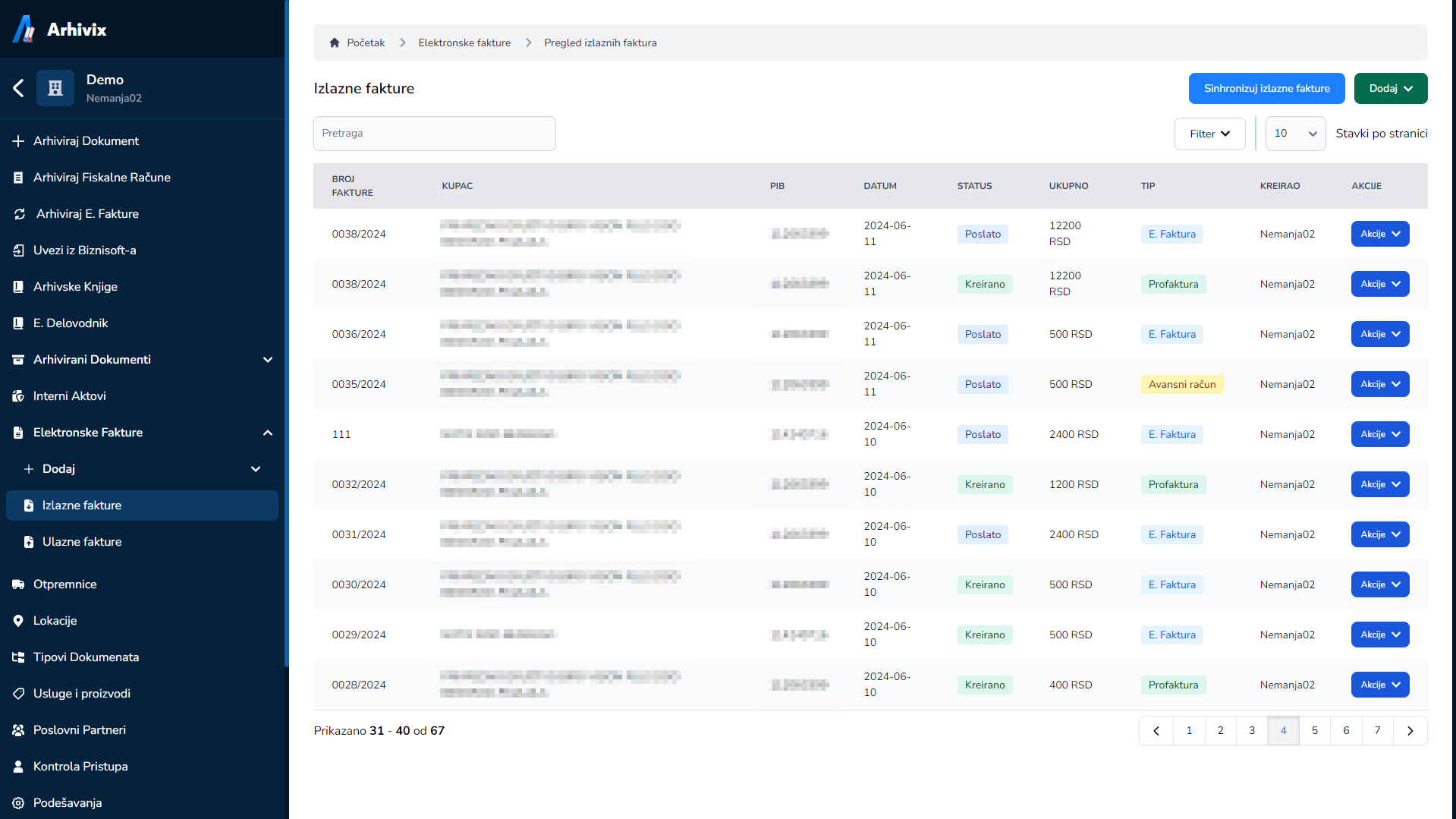
Task: Click the Arhivske Knjige book icon
Action: (x=18, y=287)
